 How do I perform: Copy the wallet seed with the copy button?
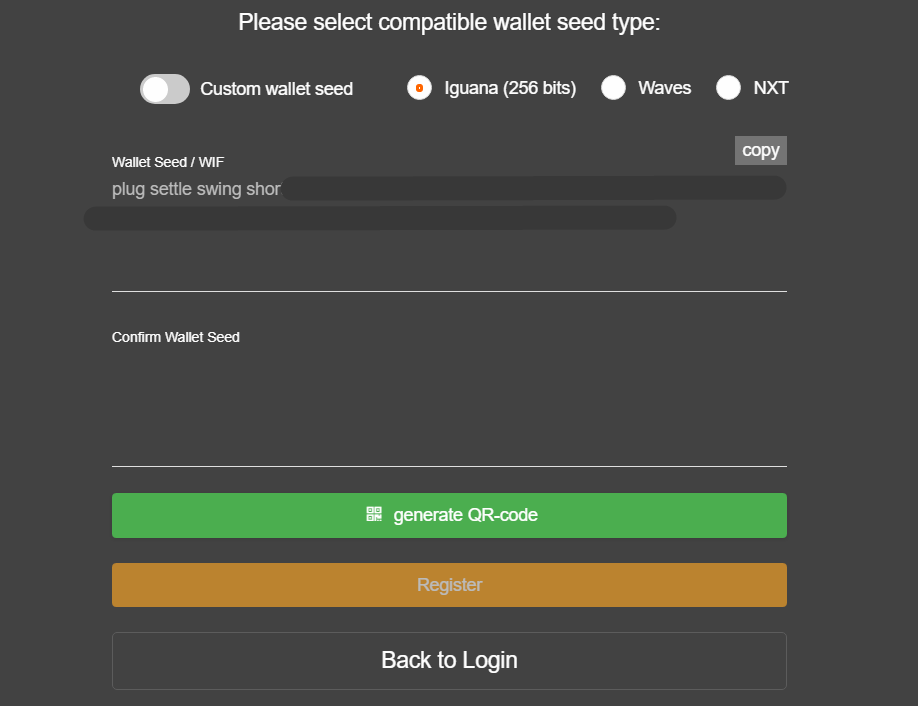(760, 150)
